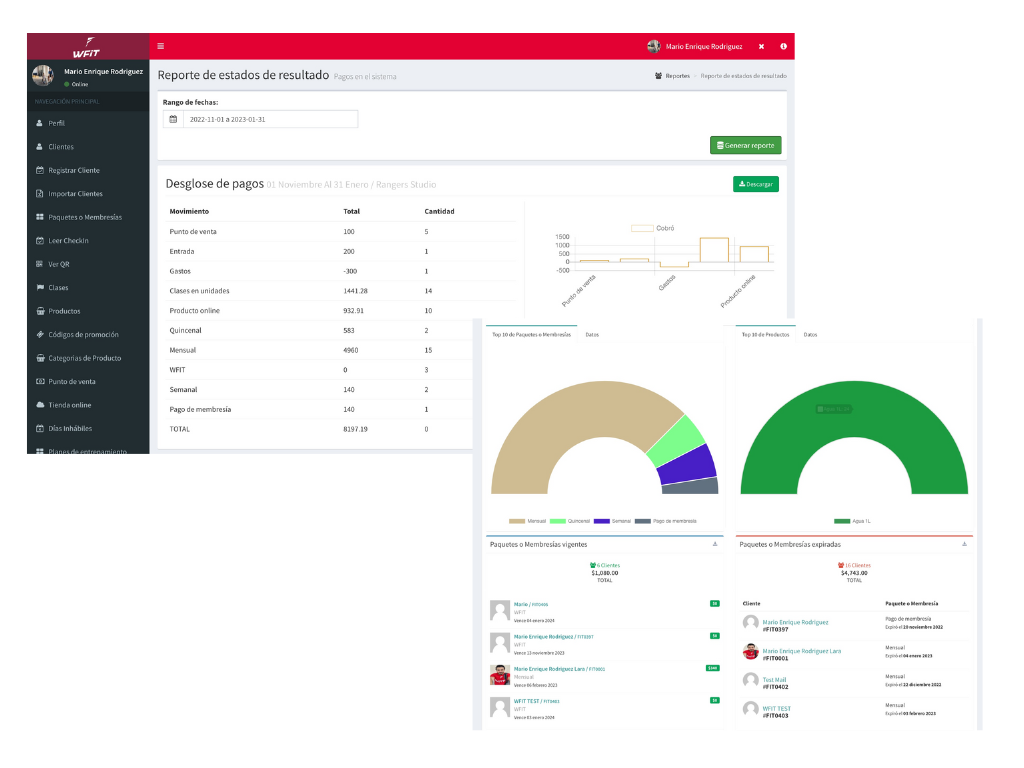
Task: Click the Perfil user icon in sidebar
Action: (x=39, y=123)
